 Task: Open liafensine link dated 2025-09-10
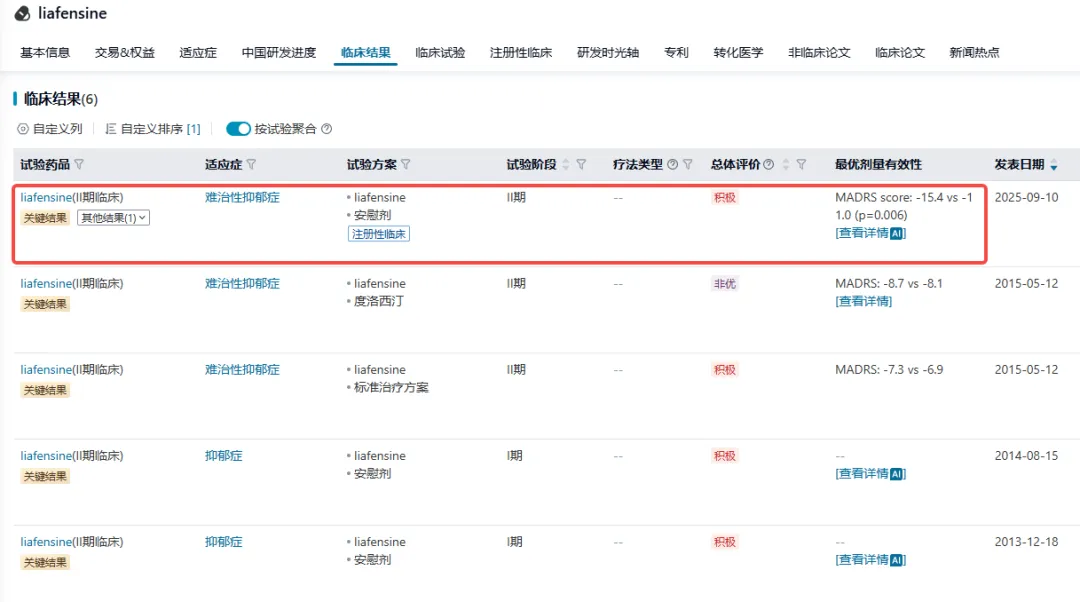coord(46,197)
